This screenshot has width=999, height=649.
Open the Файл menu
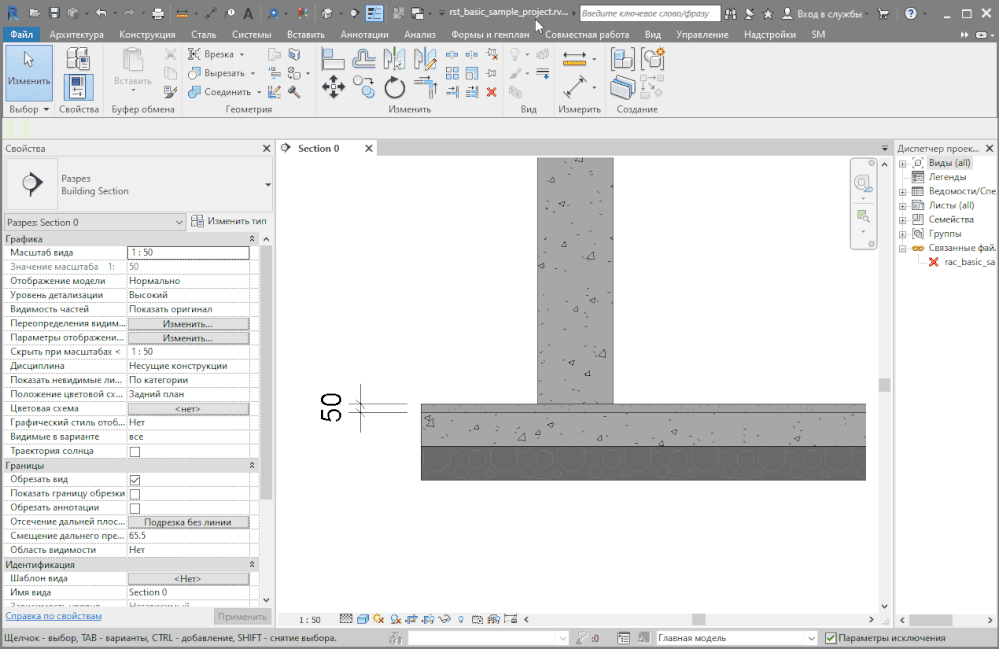[21, 34]
